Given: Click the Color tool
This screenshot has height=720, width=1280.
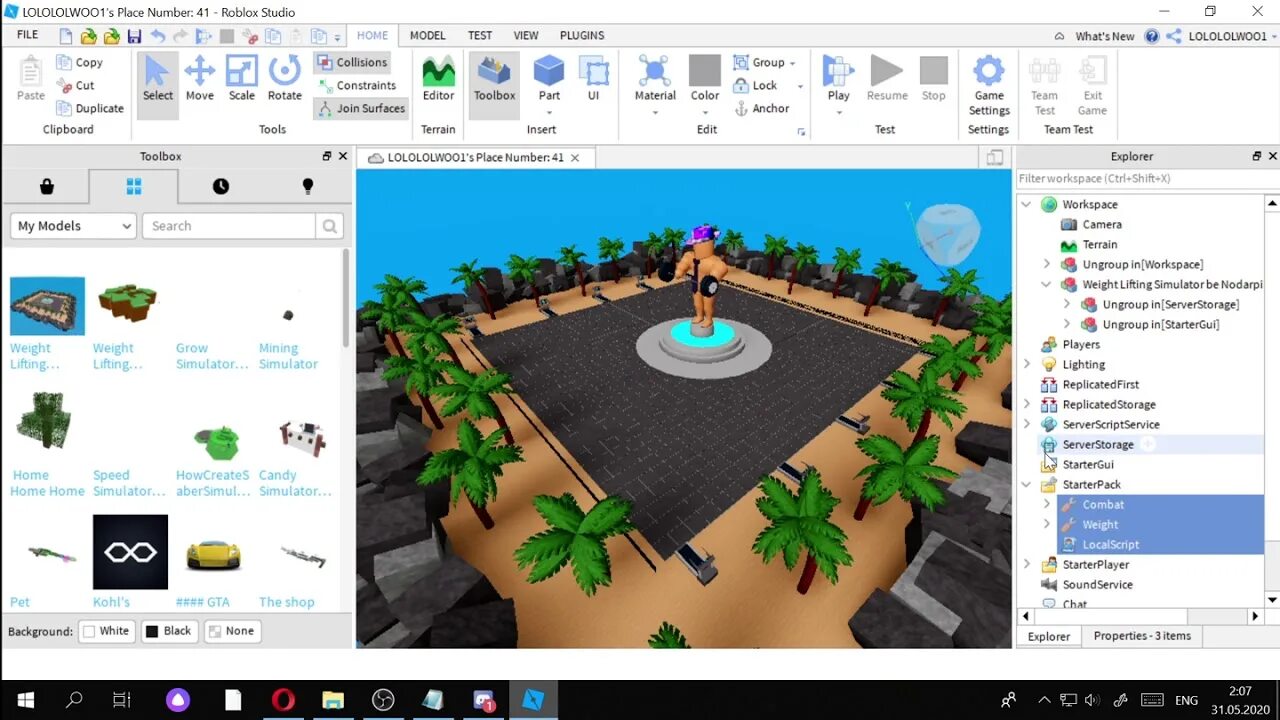Looking at the screenshot, I should [x=704, y=78].
